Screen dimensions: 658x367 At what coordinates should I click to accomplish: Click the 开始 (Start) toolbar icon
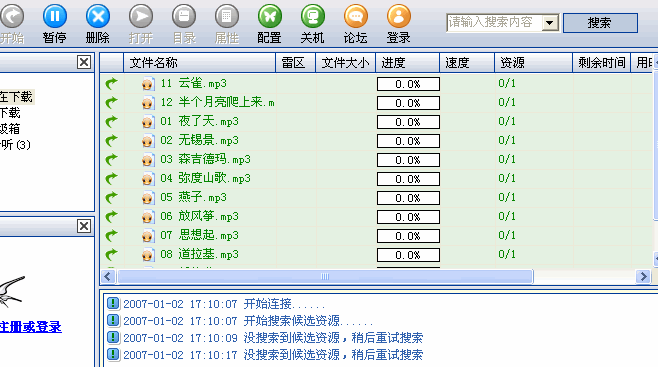(12, 17)
